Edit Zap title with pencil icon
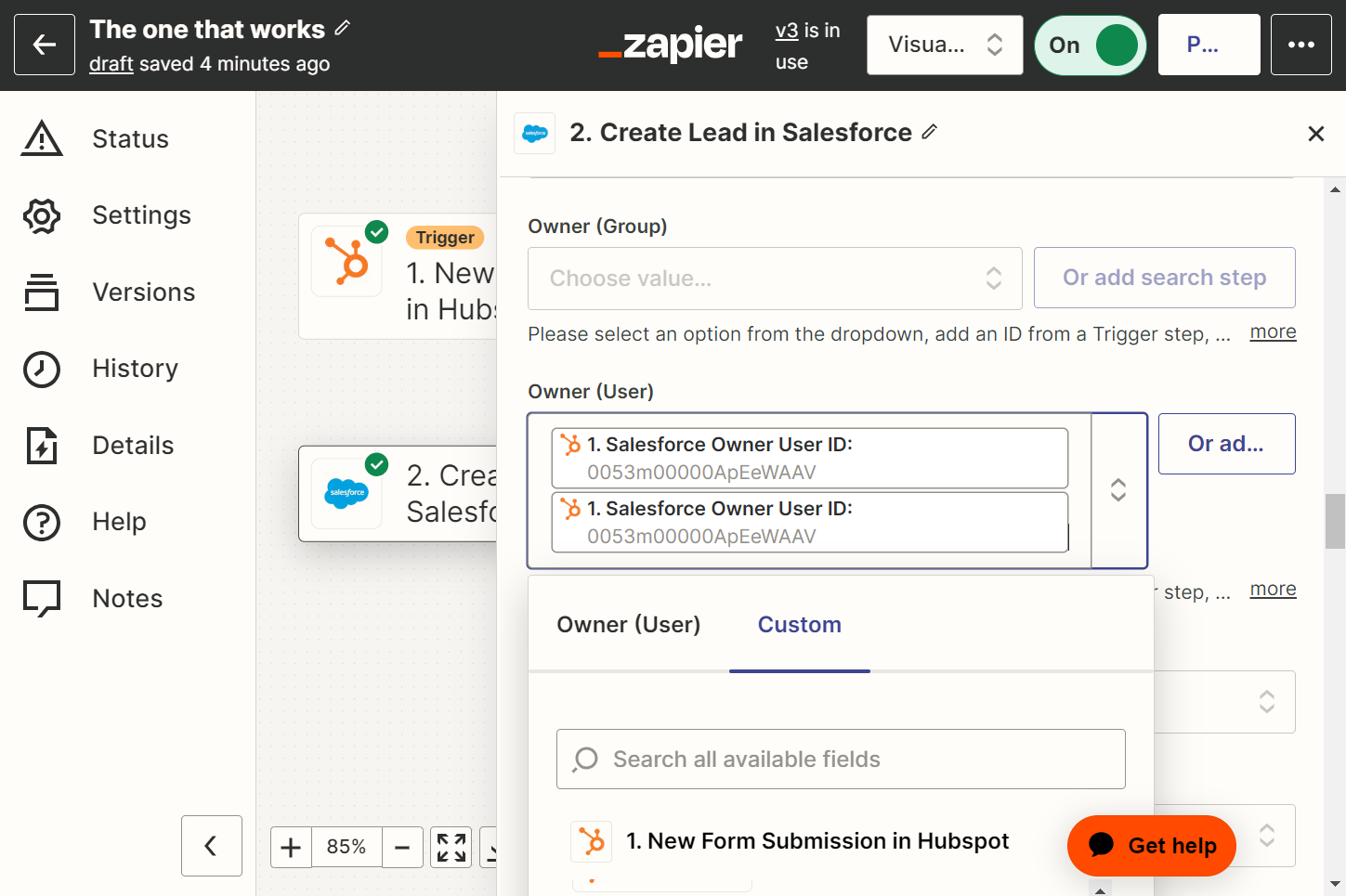 (343, 29)
